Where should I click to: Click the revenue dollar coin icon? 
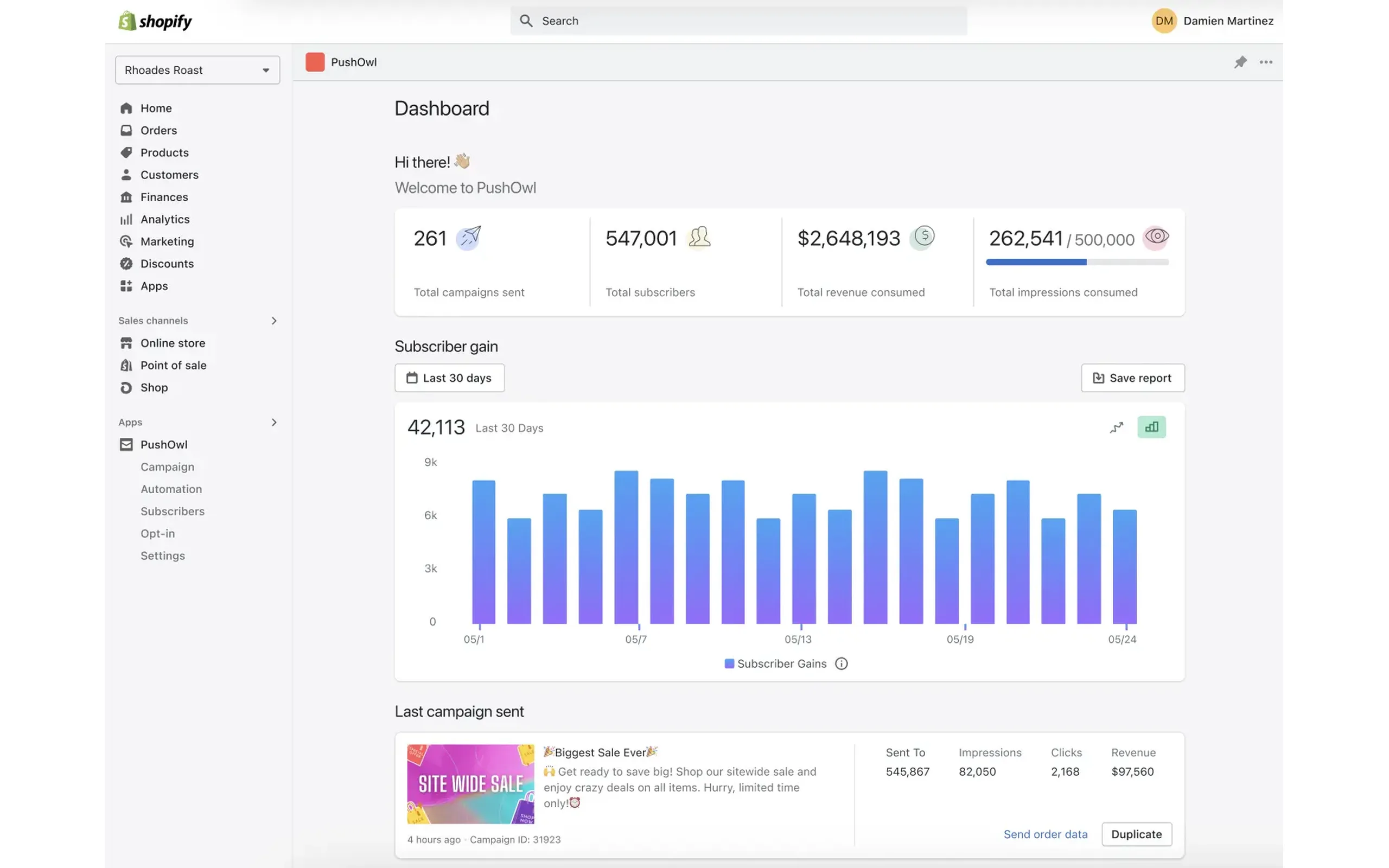[922, 237]
